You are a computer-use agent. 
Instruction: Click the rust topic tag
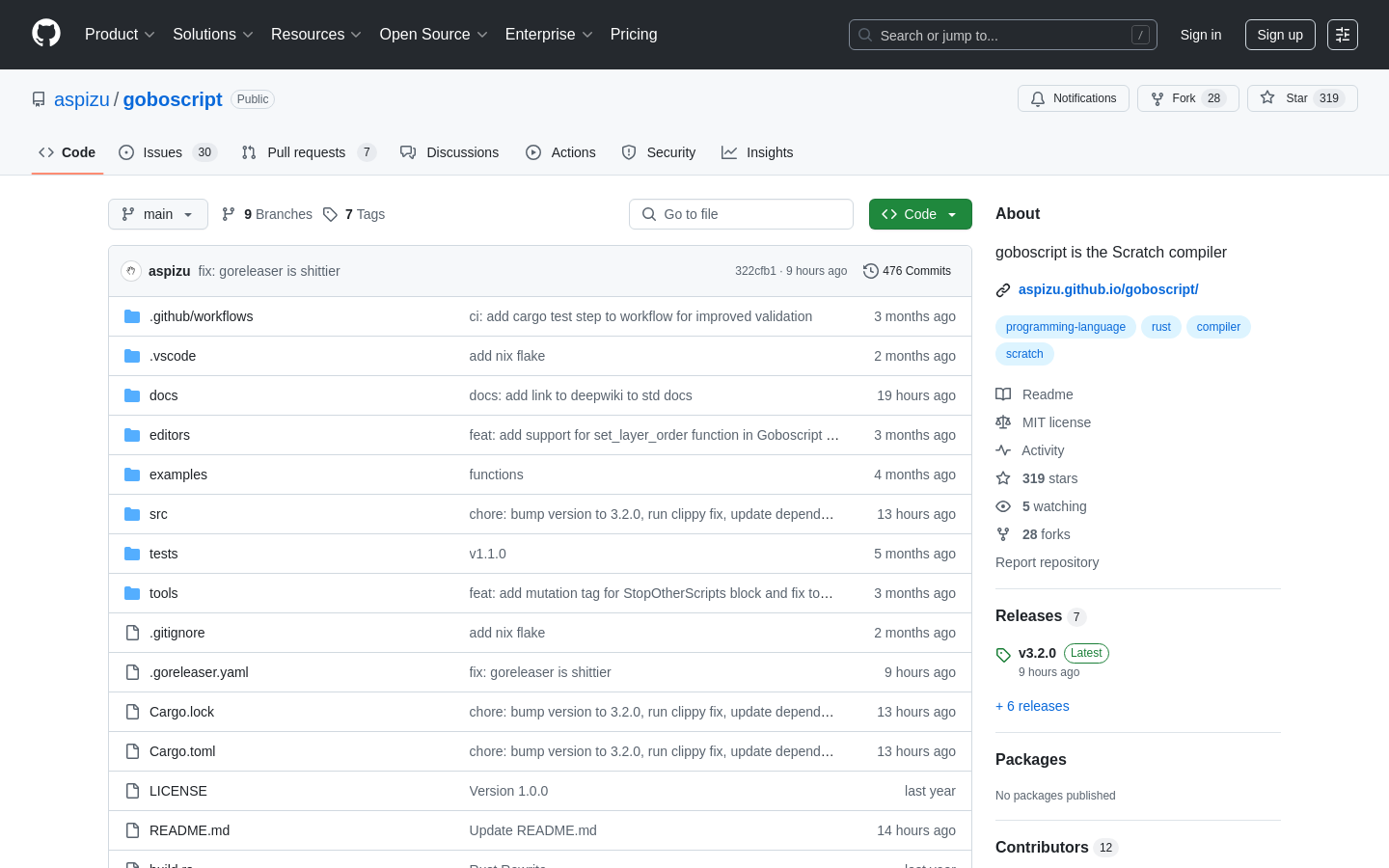pos(1161,327)
